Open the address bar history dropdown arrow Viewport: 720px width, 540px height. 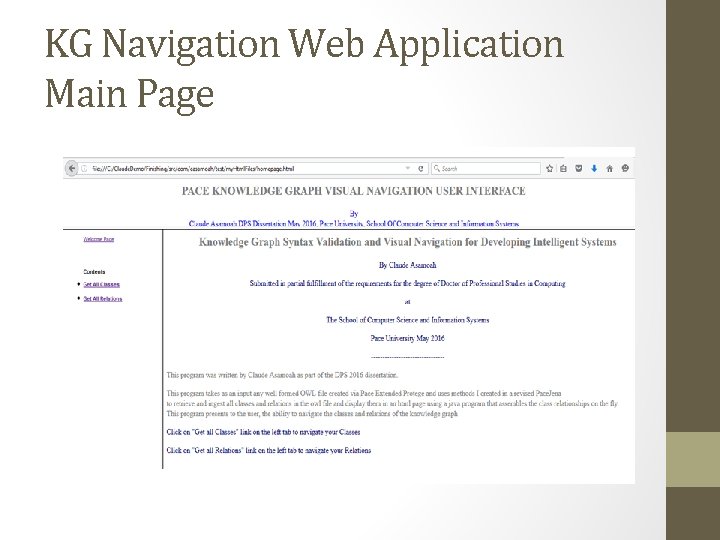pyautogui.click(x=407, y=169)
